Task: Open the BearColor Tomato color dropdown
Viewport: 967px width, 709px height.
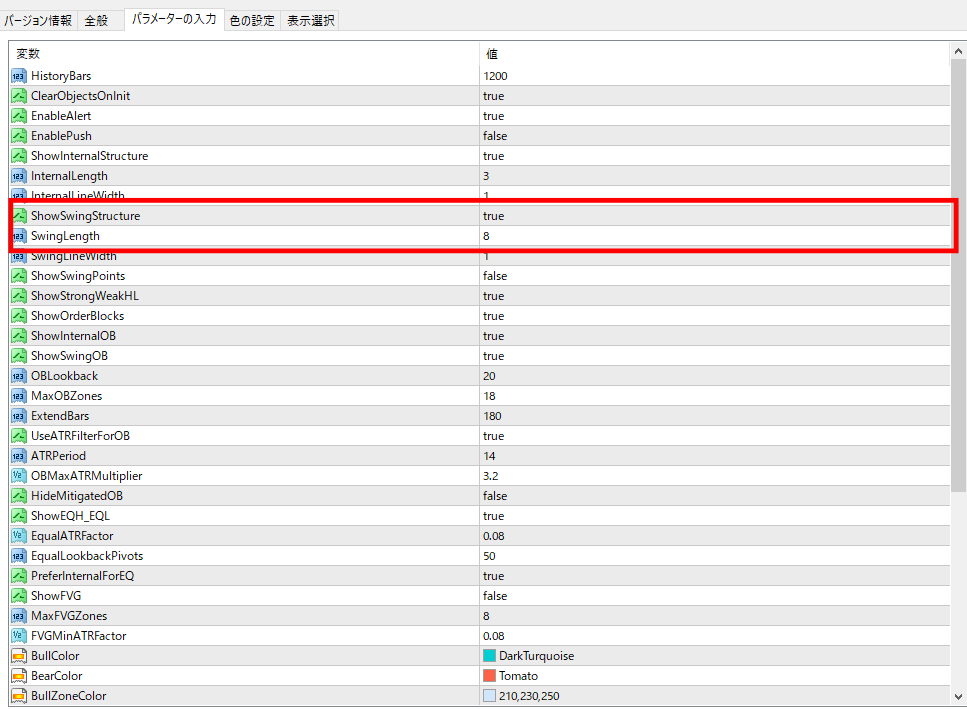Action: tap(518, 676)
